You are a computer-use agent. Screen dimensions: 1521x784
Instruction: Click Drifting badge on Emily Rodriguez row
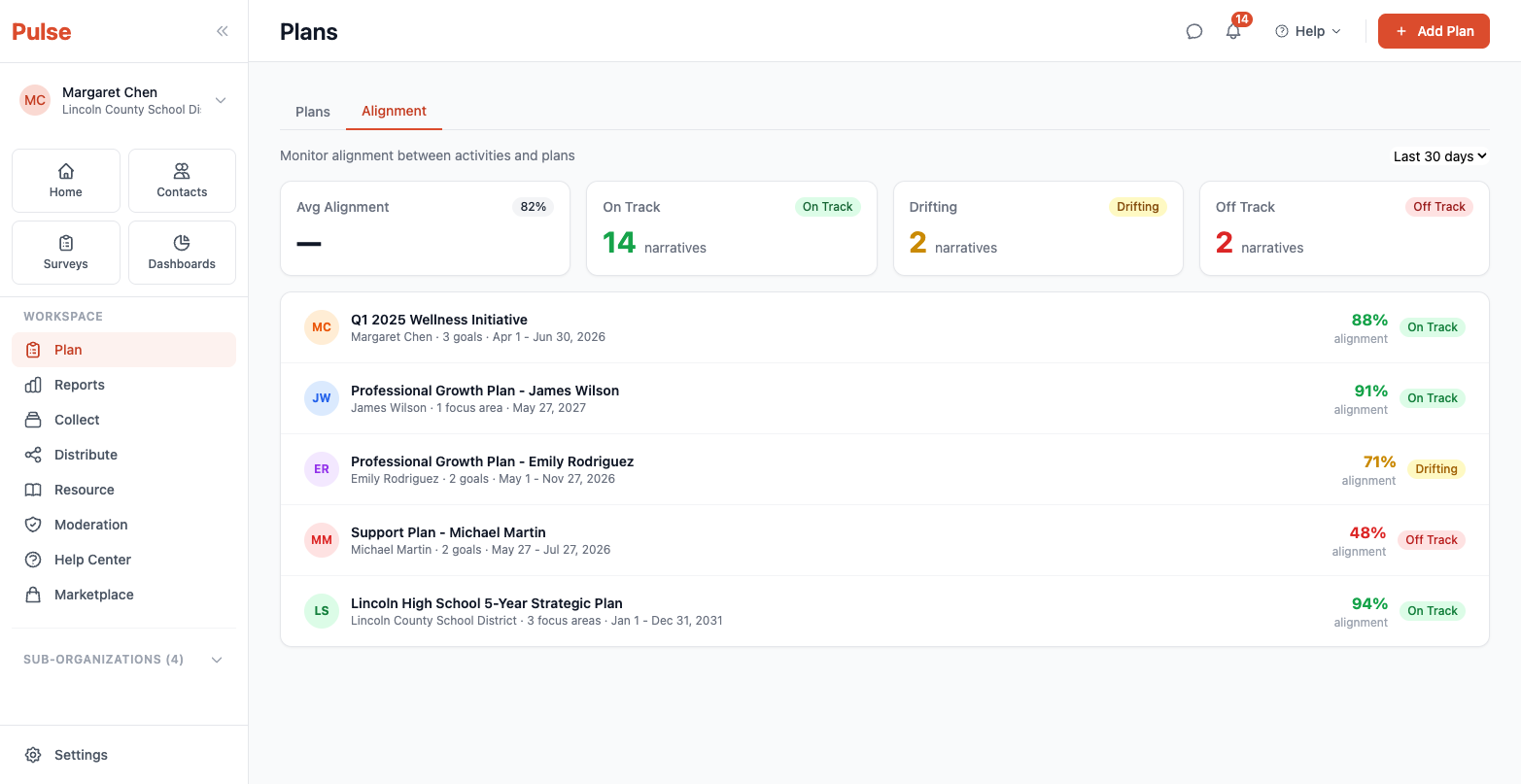(x=1436, y=469)
